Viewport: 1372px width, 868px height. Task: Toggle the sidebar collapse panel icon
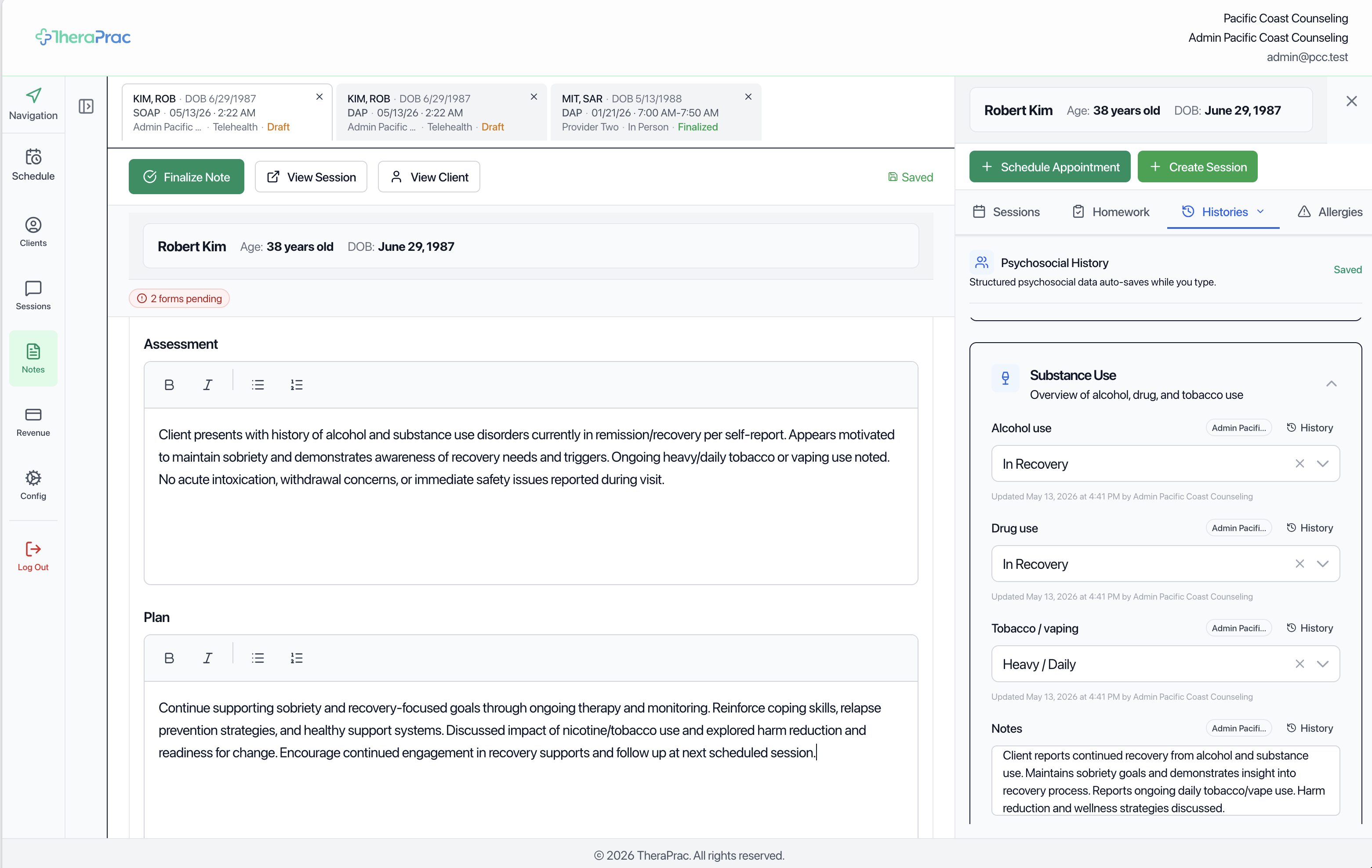click(x=86, y=106)
